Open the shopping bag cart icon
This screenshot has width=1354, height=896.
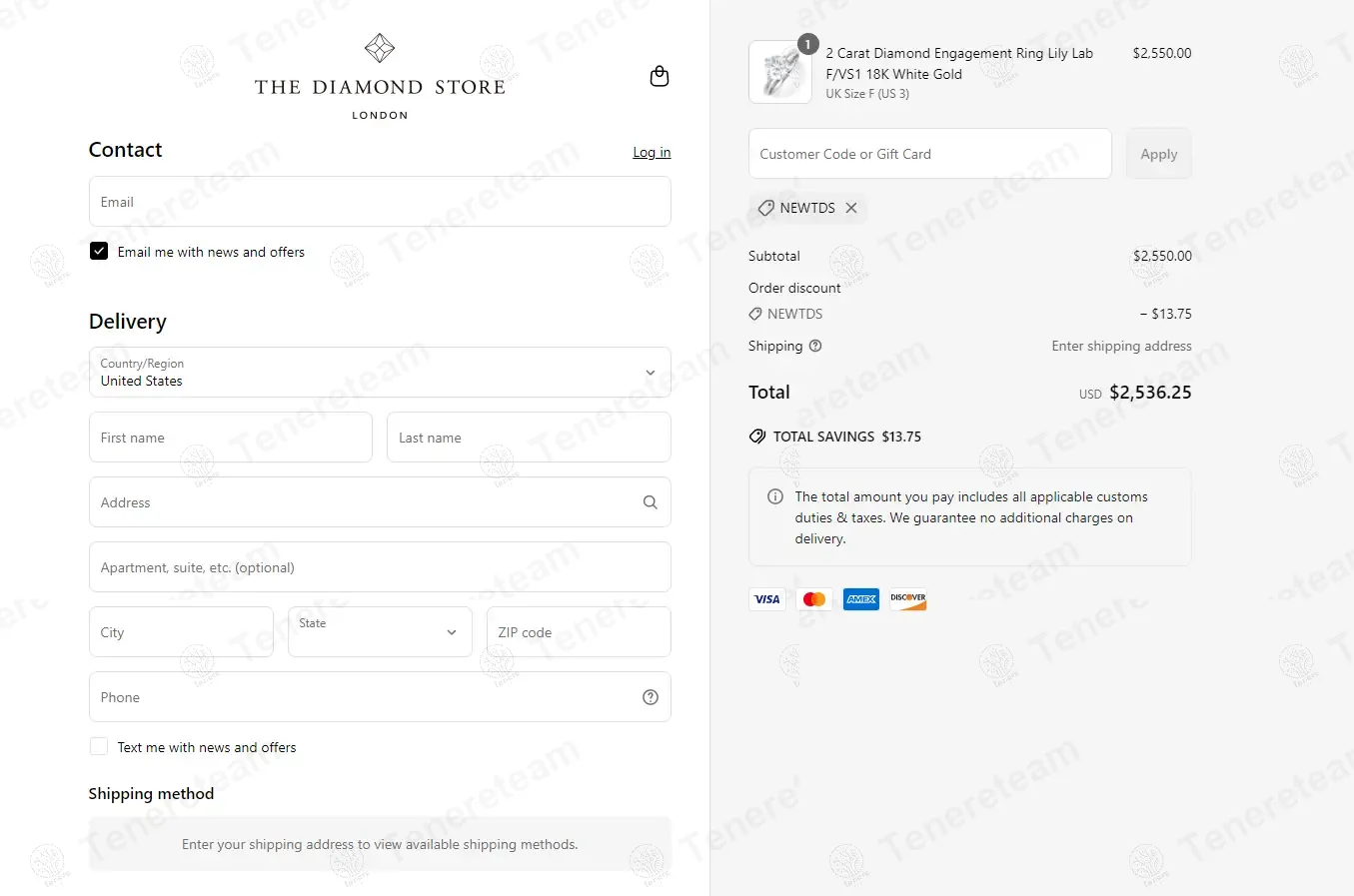[x=660, y=77]
